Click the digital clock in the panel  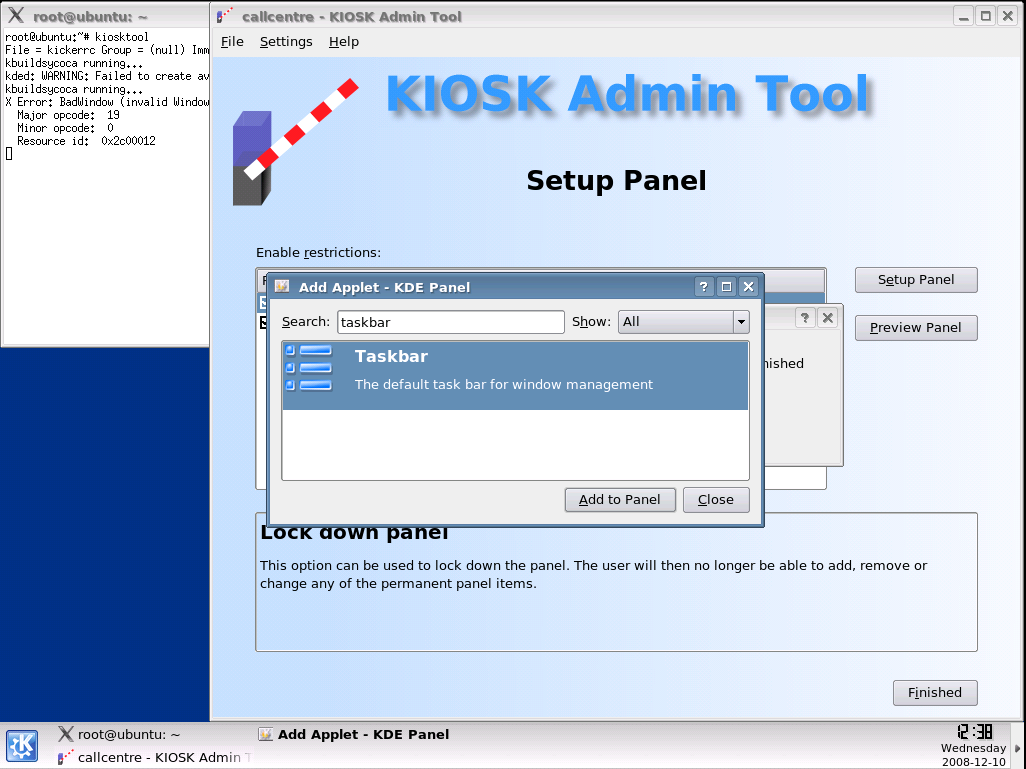click(974, 731)
